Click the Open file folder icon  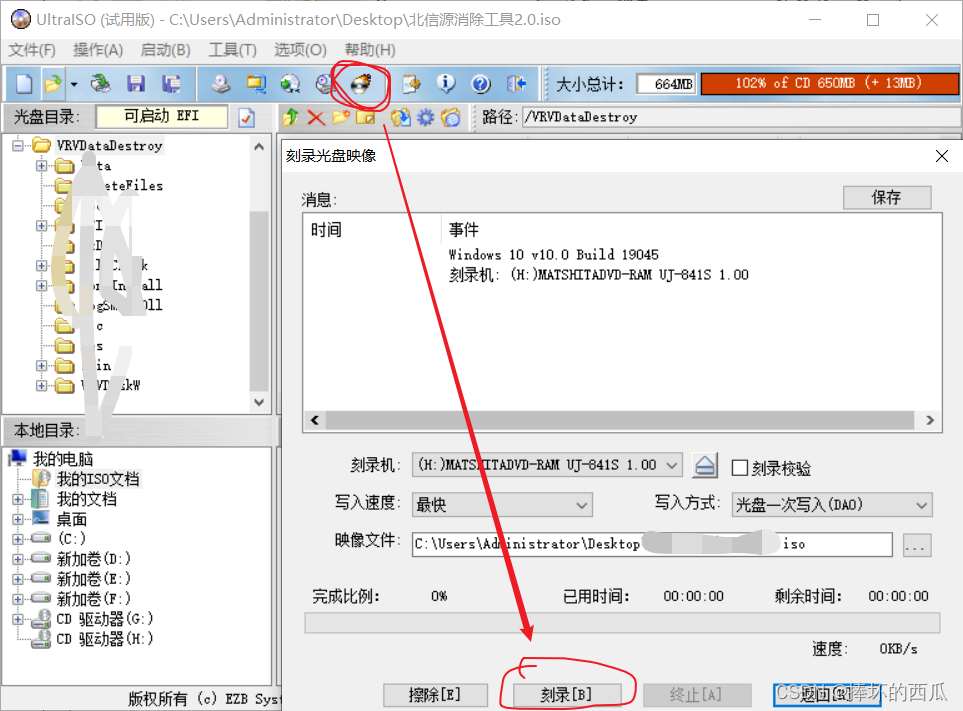(x=53, y=84)
